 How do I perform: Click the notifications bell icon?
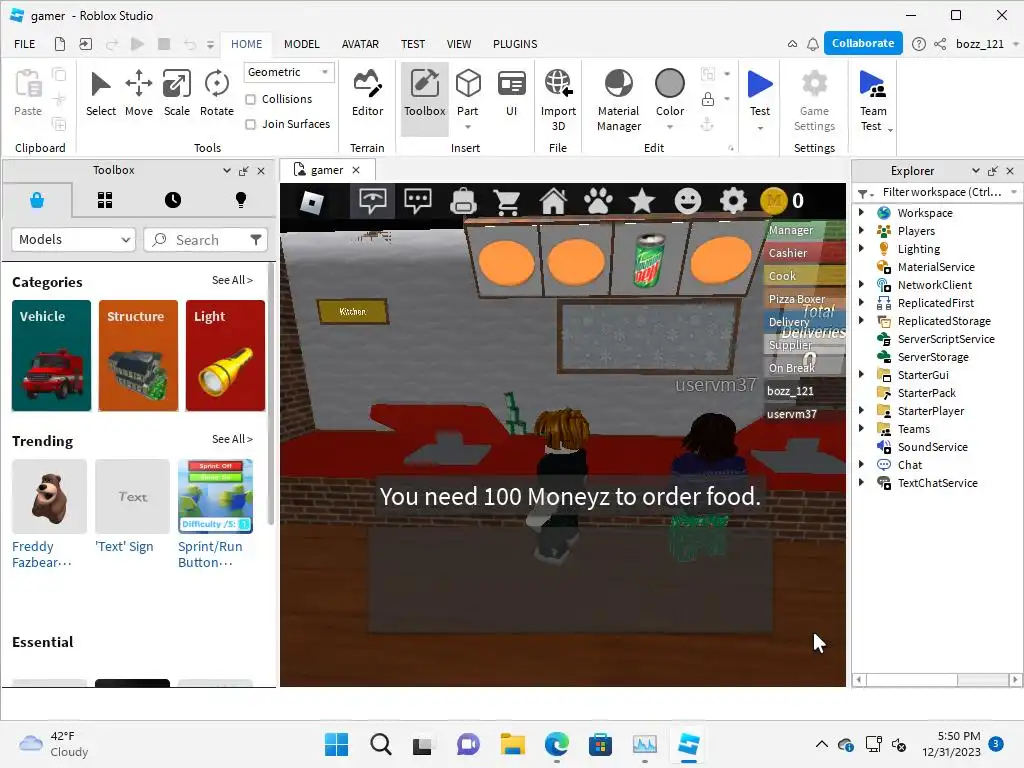pos(813,44)
